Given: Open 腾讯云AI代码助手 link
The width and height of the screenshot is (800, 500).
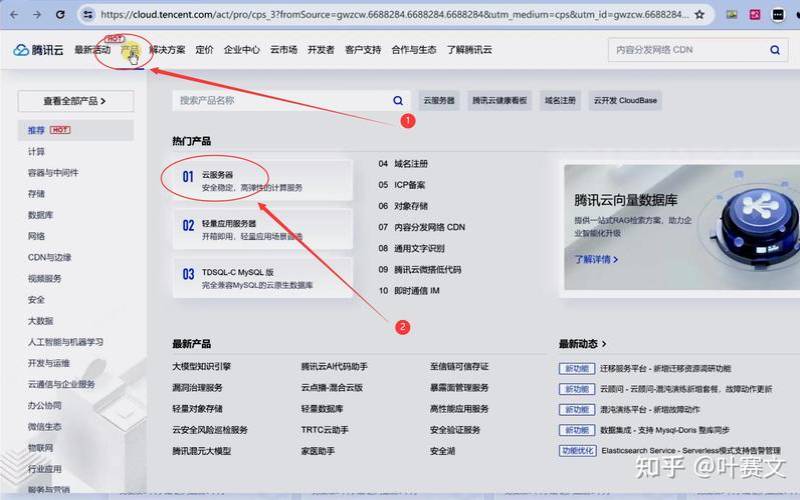Looking at the screenshot, I should click(x=334, y=366).
